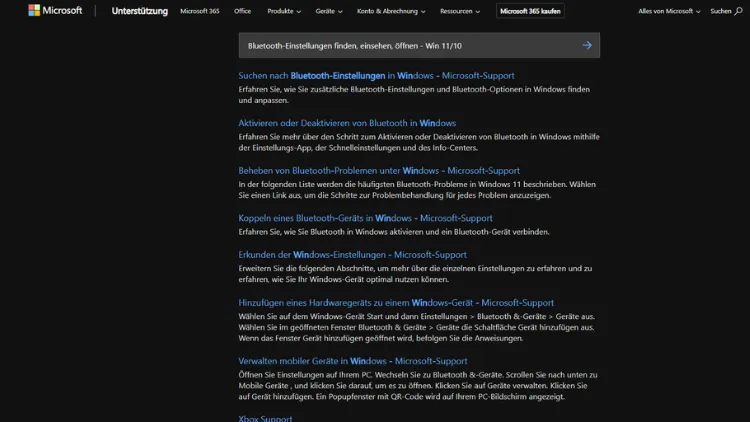
Task: Expand Alles von Microsoft dropdown
Action: 669,11
